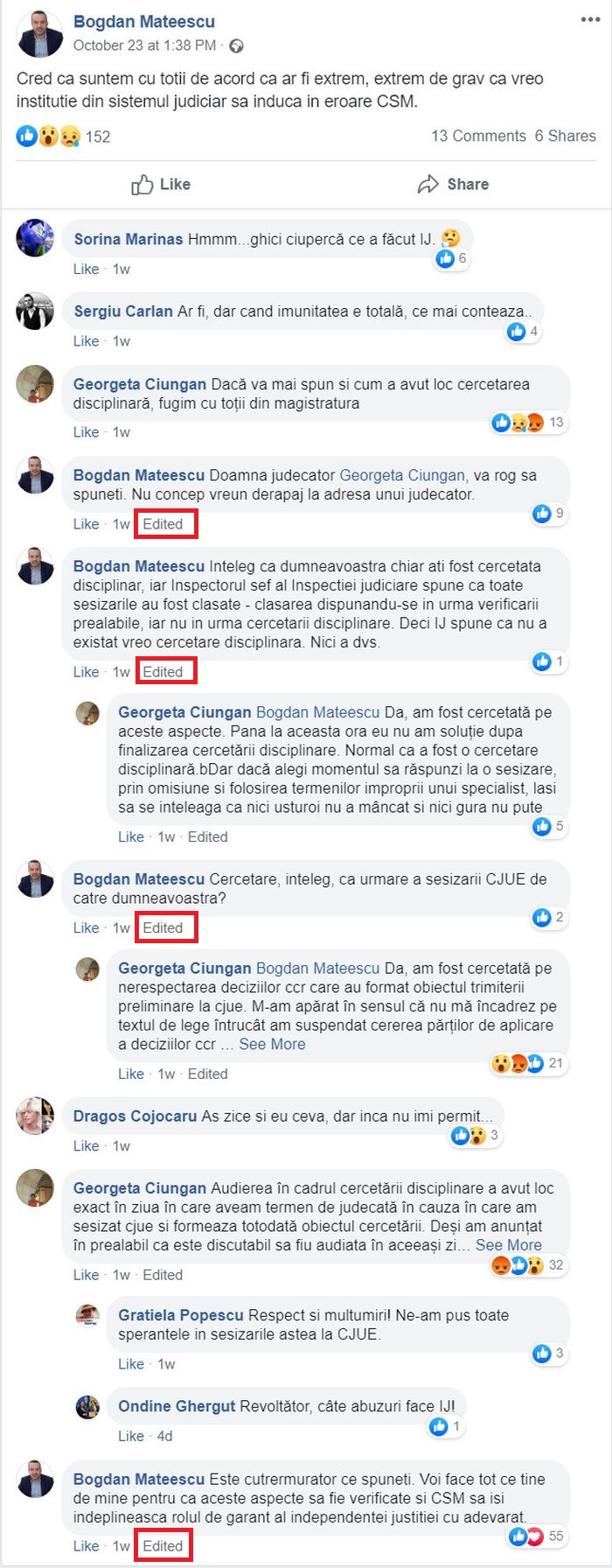
Task: Open the 6 Shares link
Action: pyautogui.click(x=566, y=136)
